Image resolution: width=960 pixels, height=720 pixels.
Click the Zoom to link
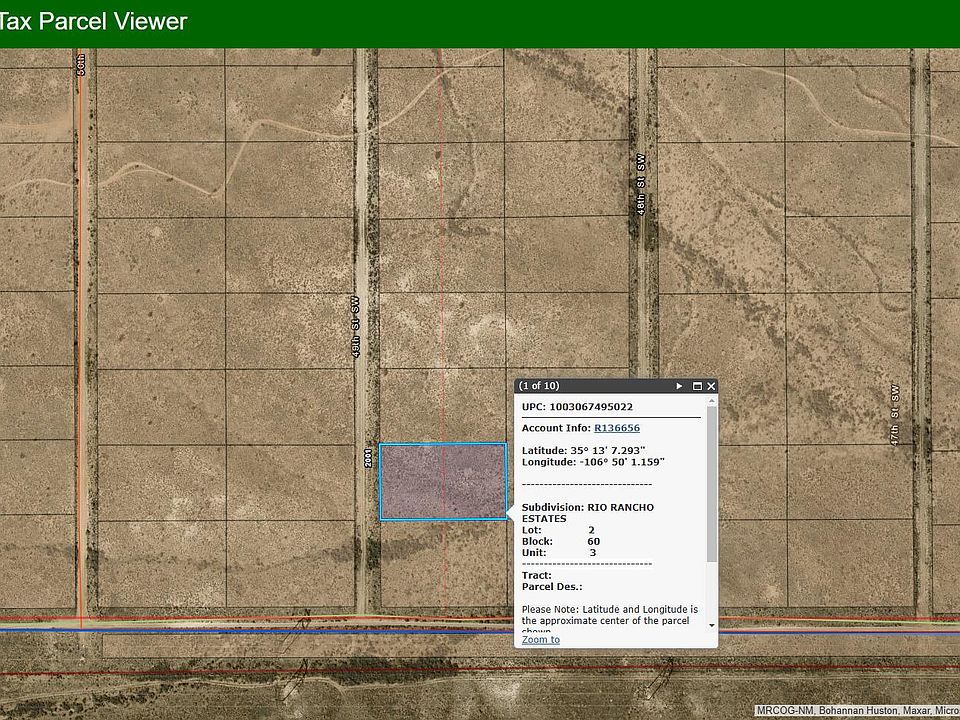point(541,639)
